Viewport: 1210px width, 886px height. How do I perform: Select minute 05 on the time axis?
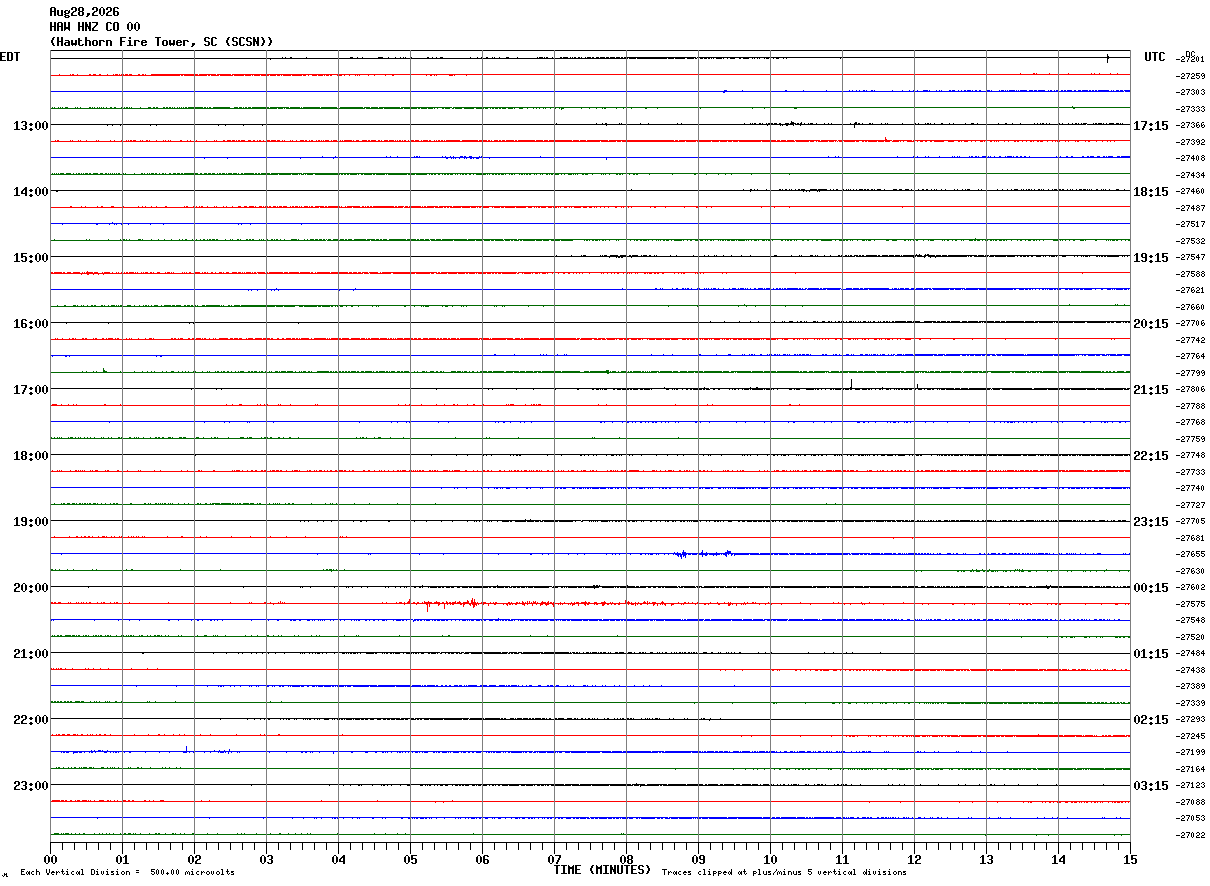(x=410, y=859)
